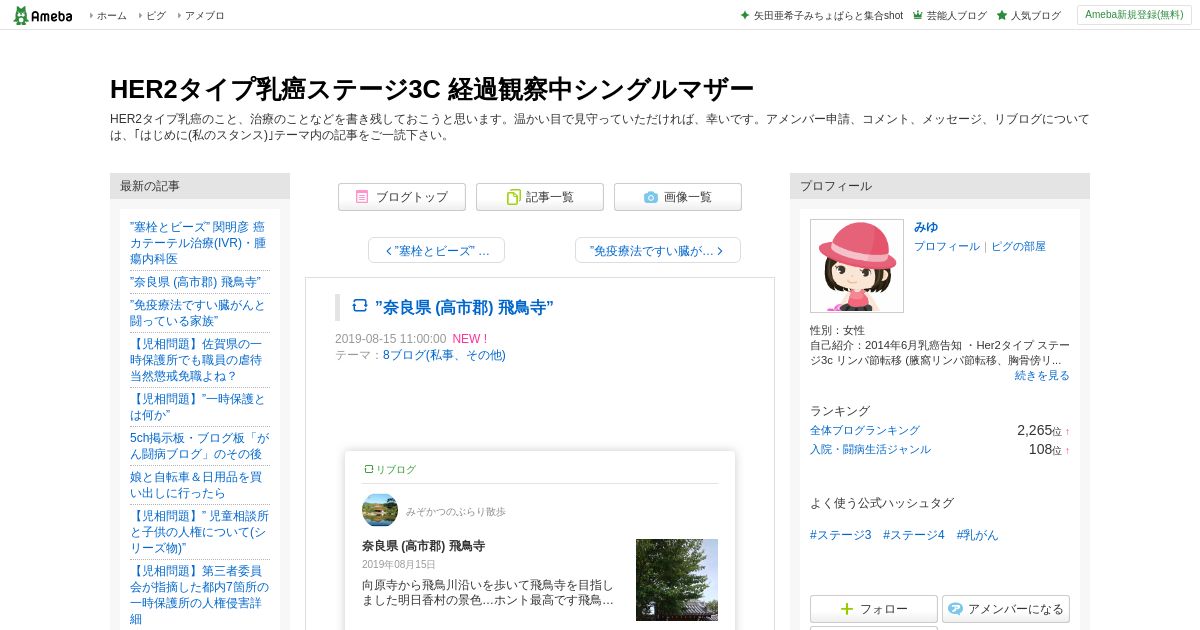Click the reblog icon beside article title
Screen dimensions: 1200x630
coord(360,305)
